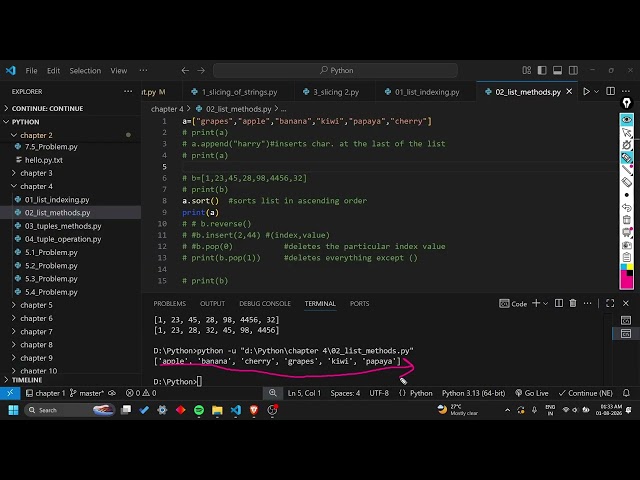640x480 pixels.
Task: Open the whiteboard easel tool in annotation toolbar
Action: tap(627, 233)
